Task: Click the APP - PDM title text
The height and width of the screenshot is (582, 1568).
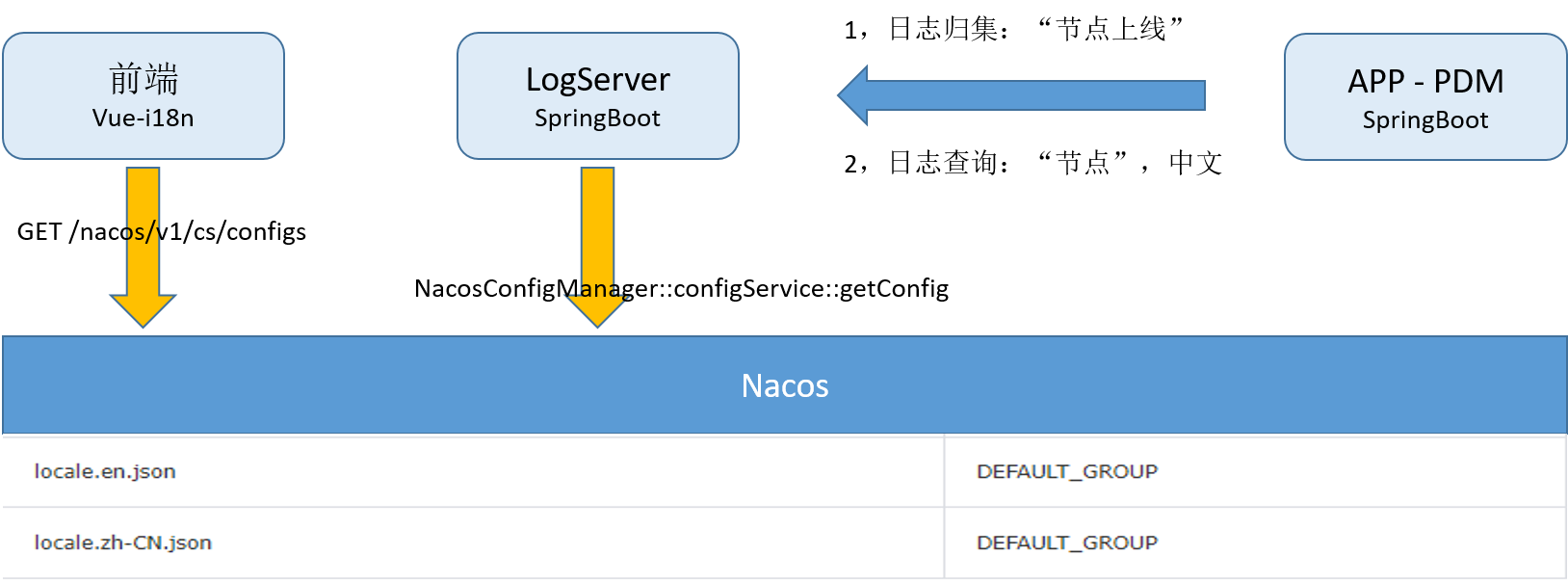Action: click(x=1425, y=81)
